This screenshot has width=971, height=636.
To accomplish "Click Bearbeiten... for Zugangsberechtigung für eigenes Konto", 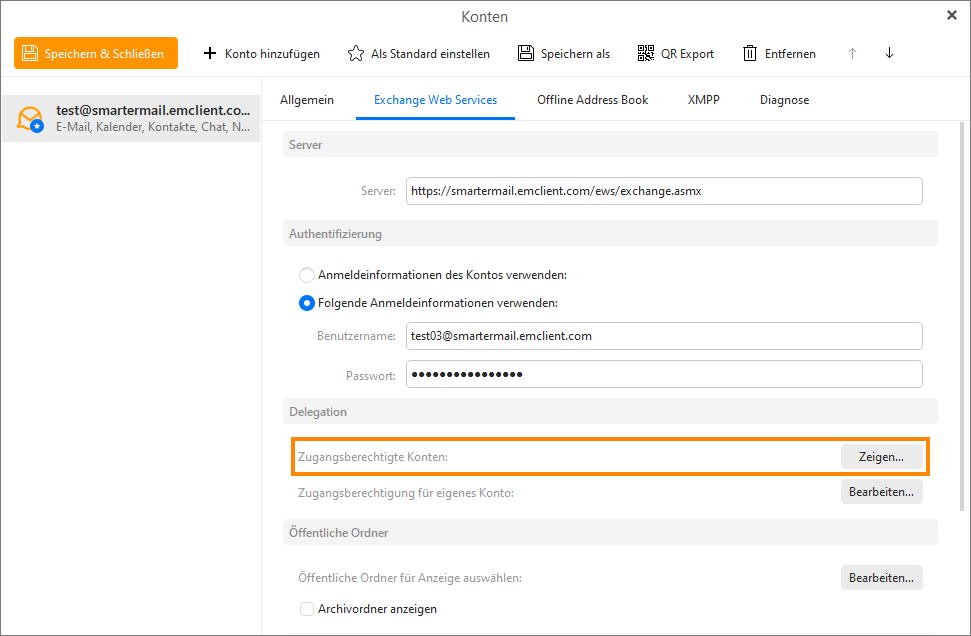I will [881, 492].
